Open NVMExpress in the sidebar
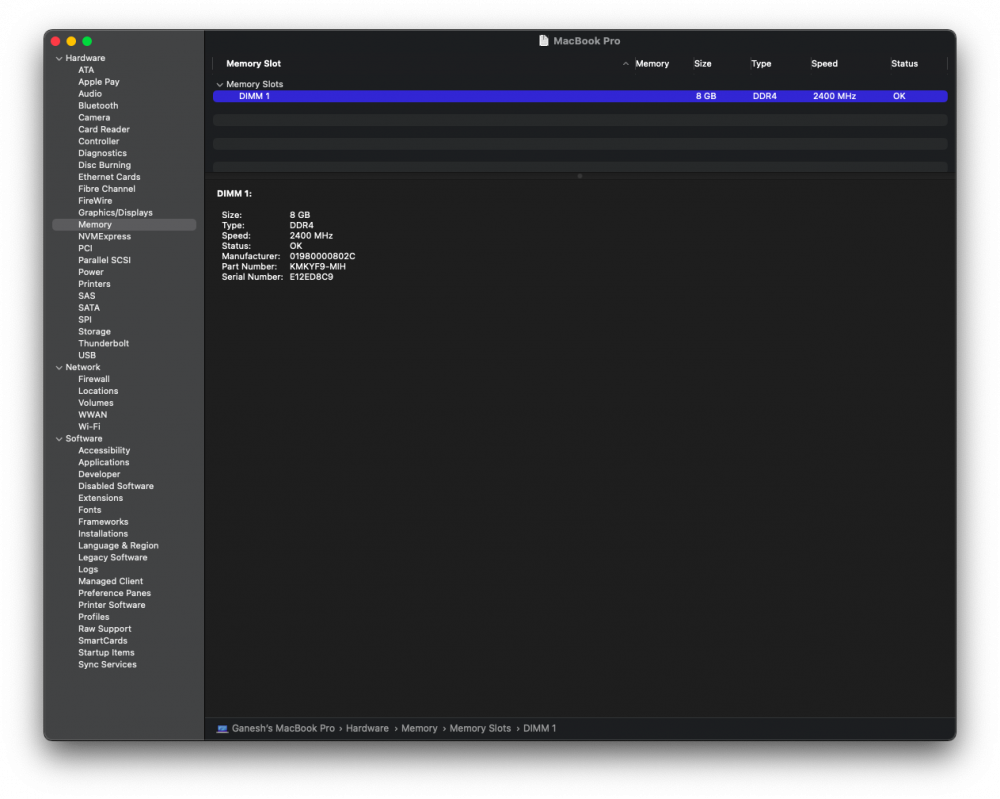This screenshot has width=1000, height=799. click(x=105, y=237)
